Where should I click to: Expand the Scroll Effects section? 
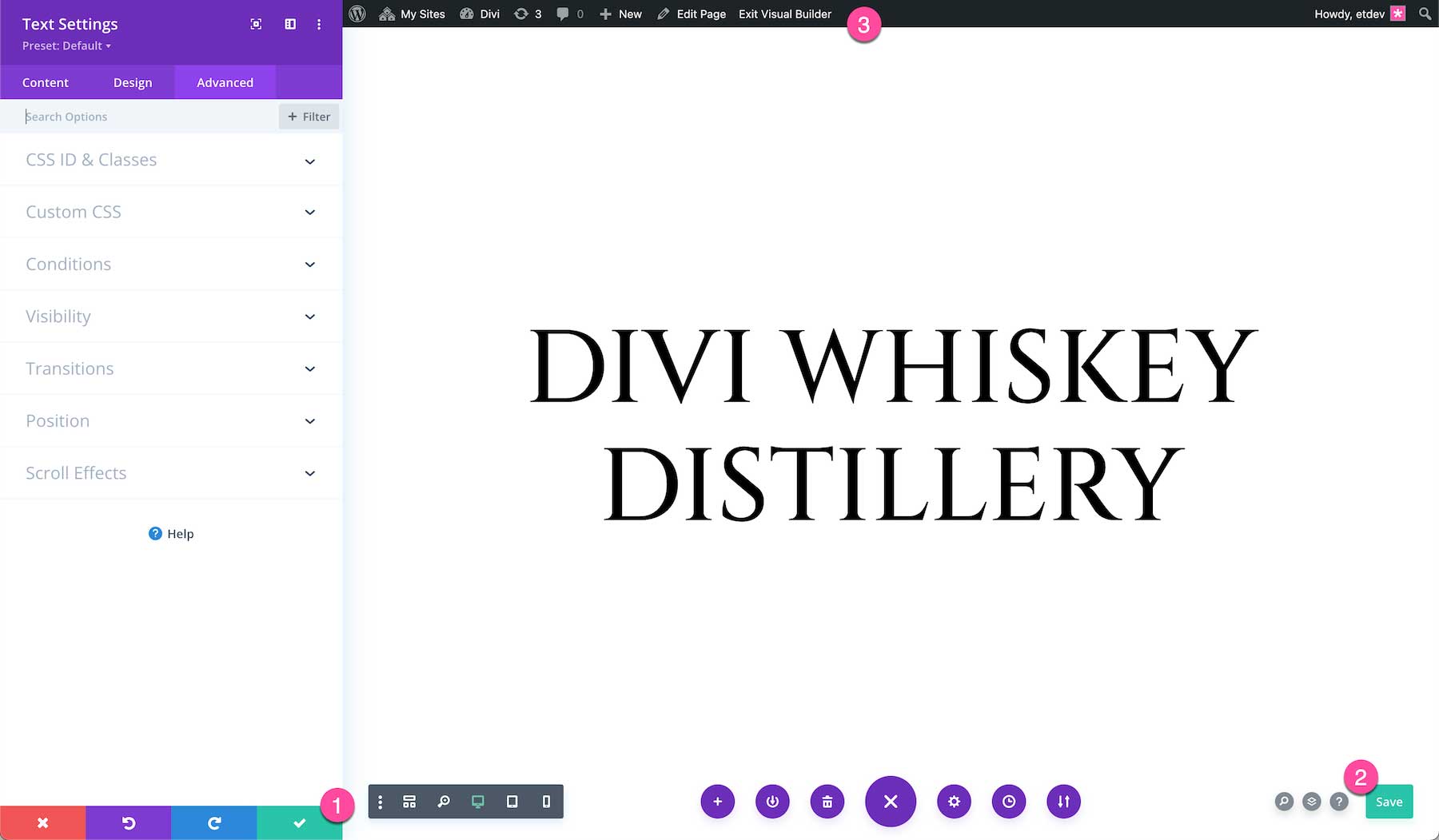pyautogui.click(x=171, y=473)
